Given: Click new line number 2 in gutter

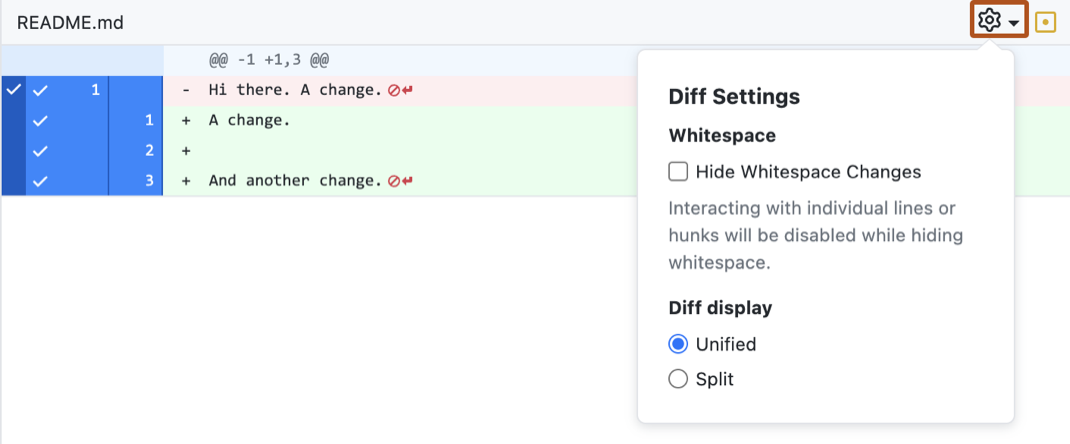Looking at the screenshot, I should point(148,151).
